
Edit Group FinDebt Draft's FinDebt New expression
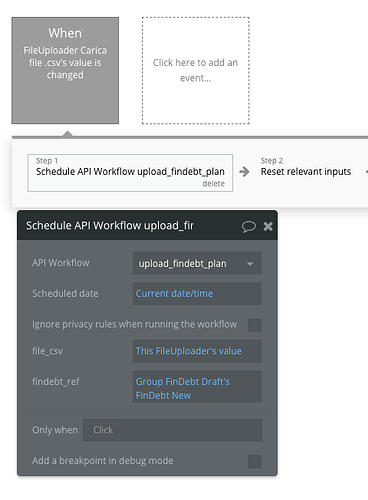click(197, 387)
